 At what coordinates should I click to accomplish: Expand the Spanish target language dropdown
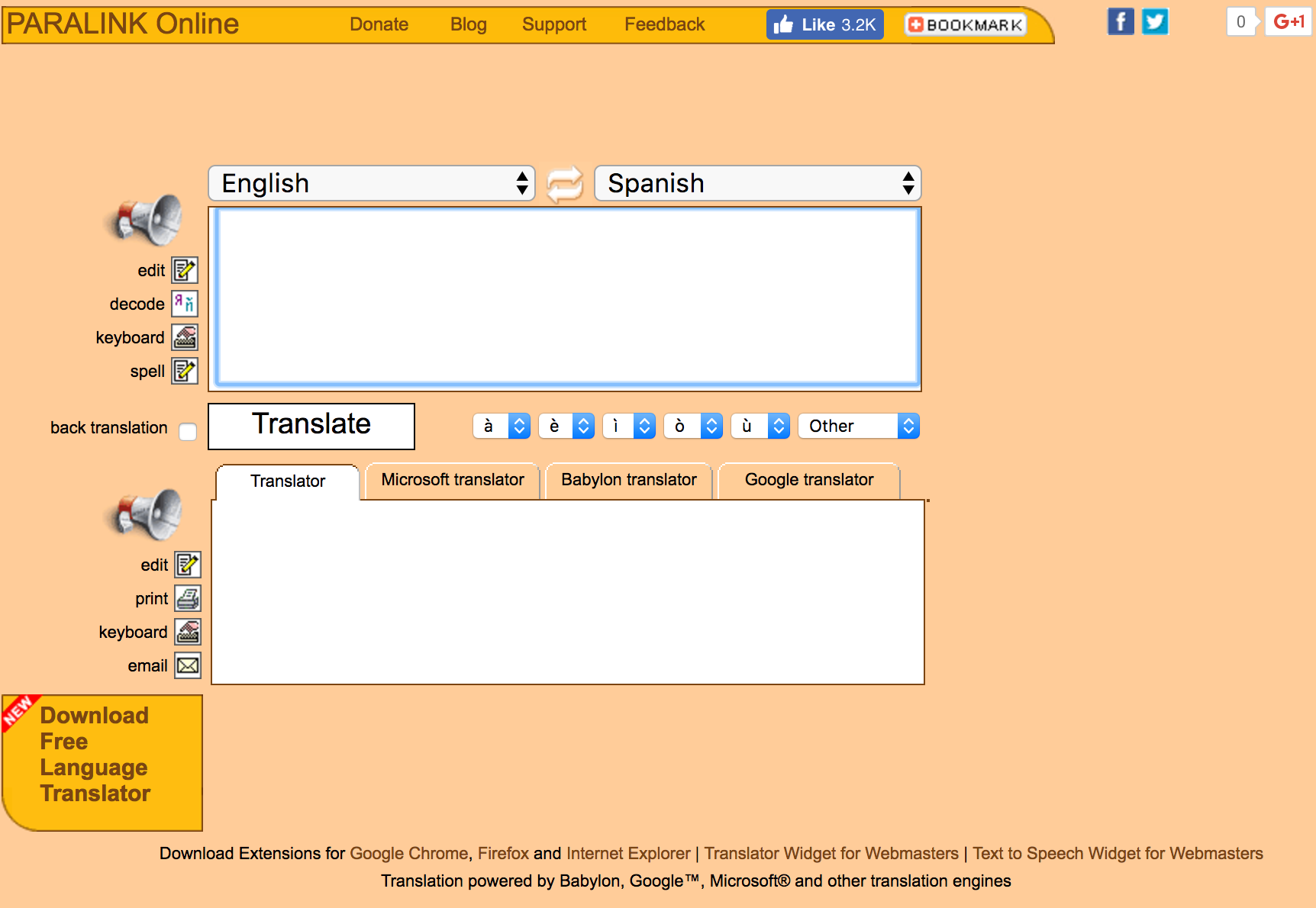point(757,184)
